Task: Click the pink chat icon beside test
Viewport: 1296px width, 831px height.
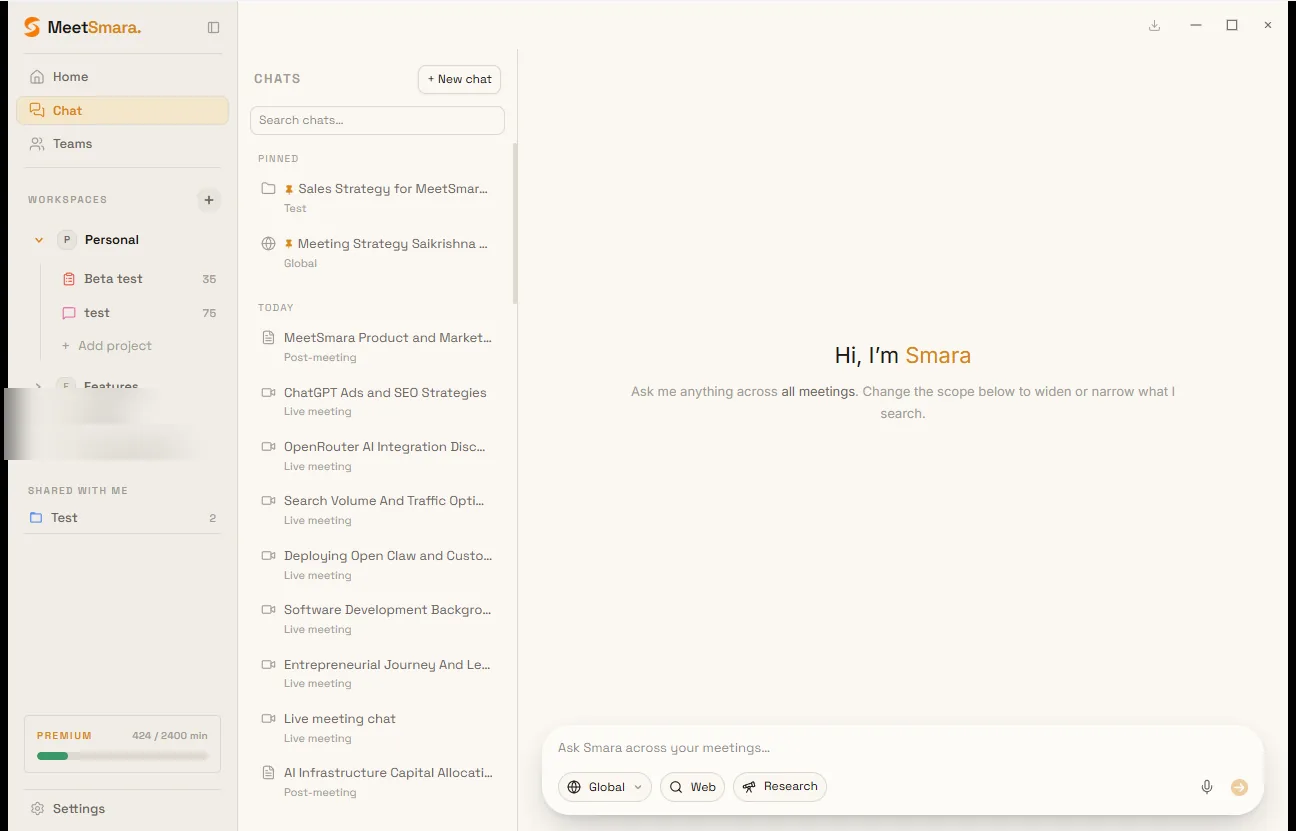Action: (69, 313)
